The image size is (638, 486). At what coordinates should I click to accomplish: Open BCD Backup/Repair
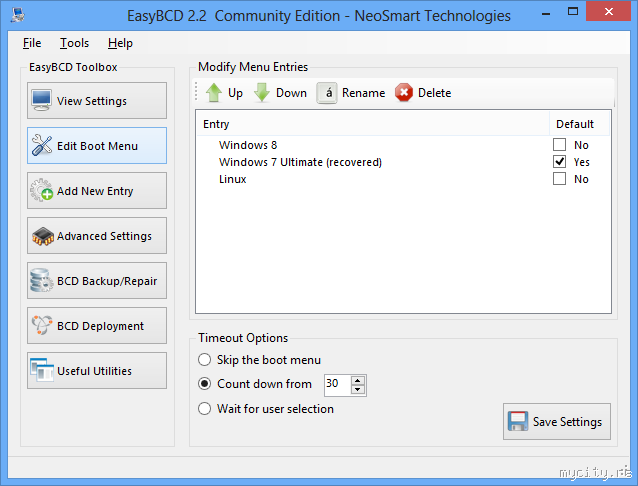97,280
